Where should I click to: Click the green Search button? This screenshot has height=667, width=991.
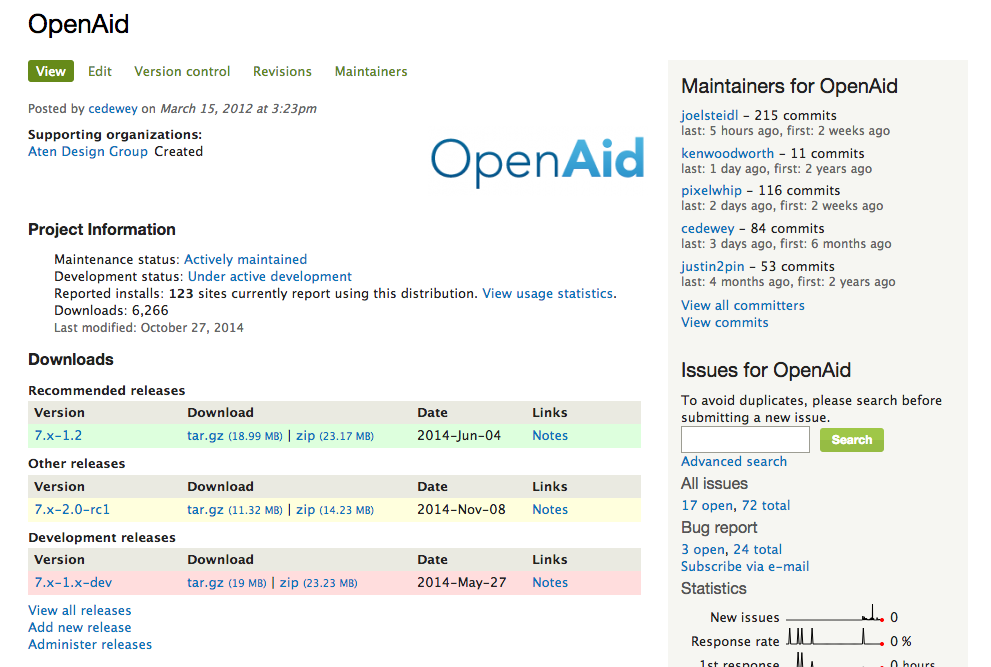click(851, 440)
